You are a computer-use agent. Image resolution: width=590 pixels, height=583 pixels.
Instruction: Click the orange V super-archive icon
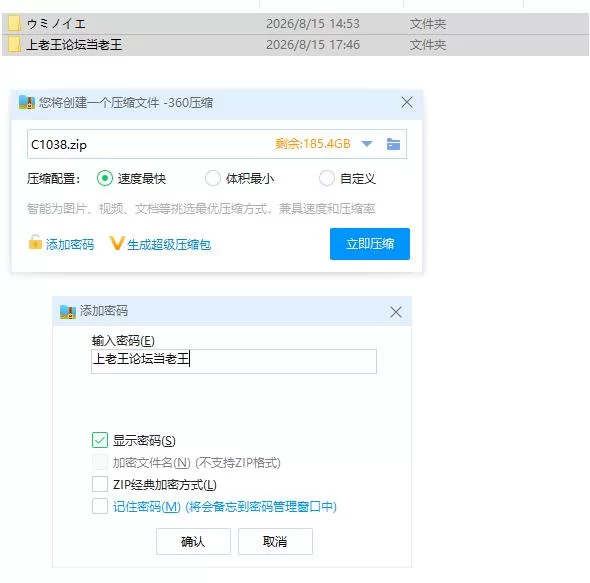coord(117,243)
